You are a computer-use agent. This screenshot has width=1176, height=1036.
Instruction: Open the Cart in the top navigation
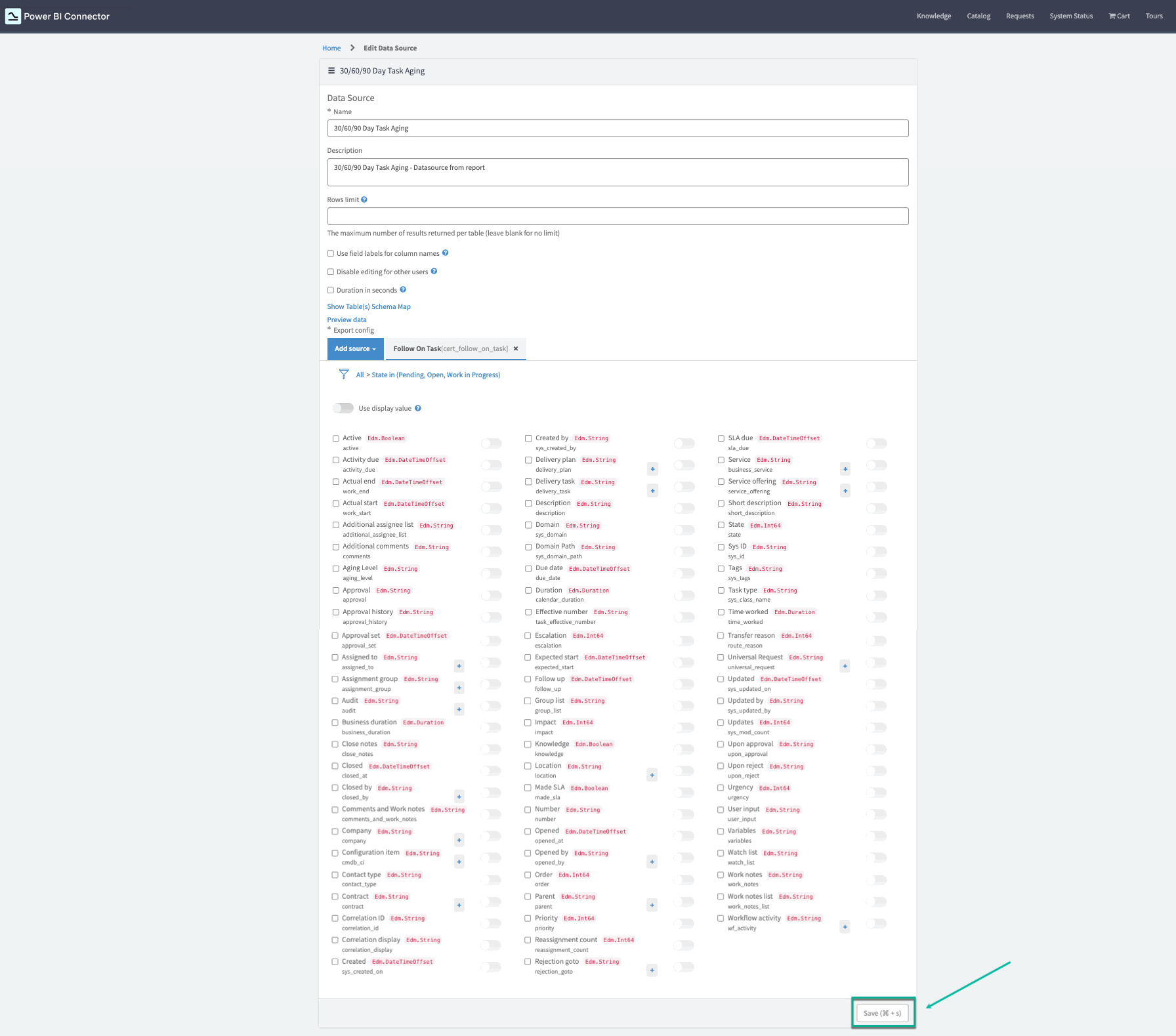coord(1119,16)
